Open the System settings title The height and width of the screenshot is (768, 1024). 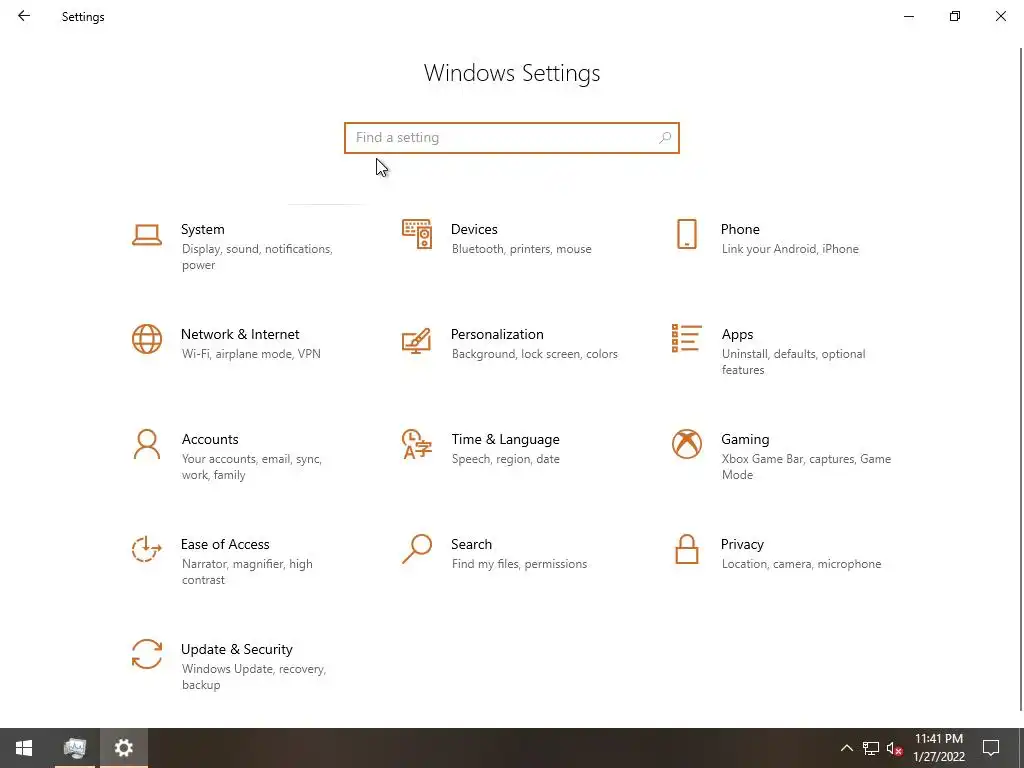click(202, 229)
